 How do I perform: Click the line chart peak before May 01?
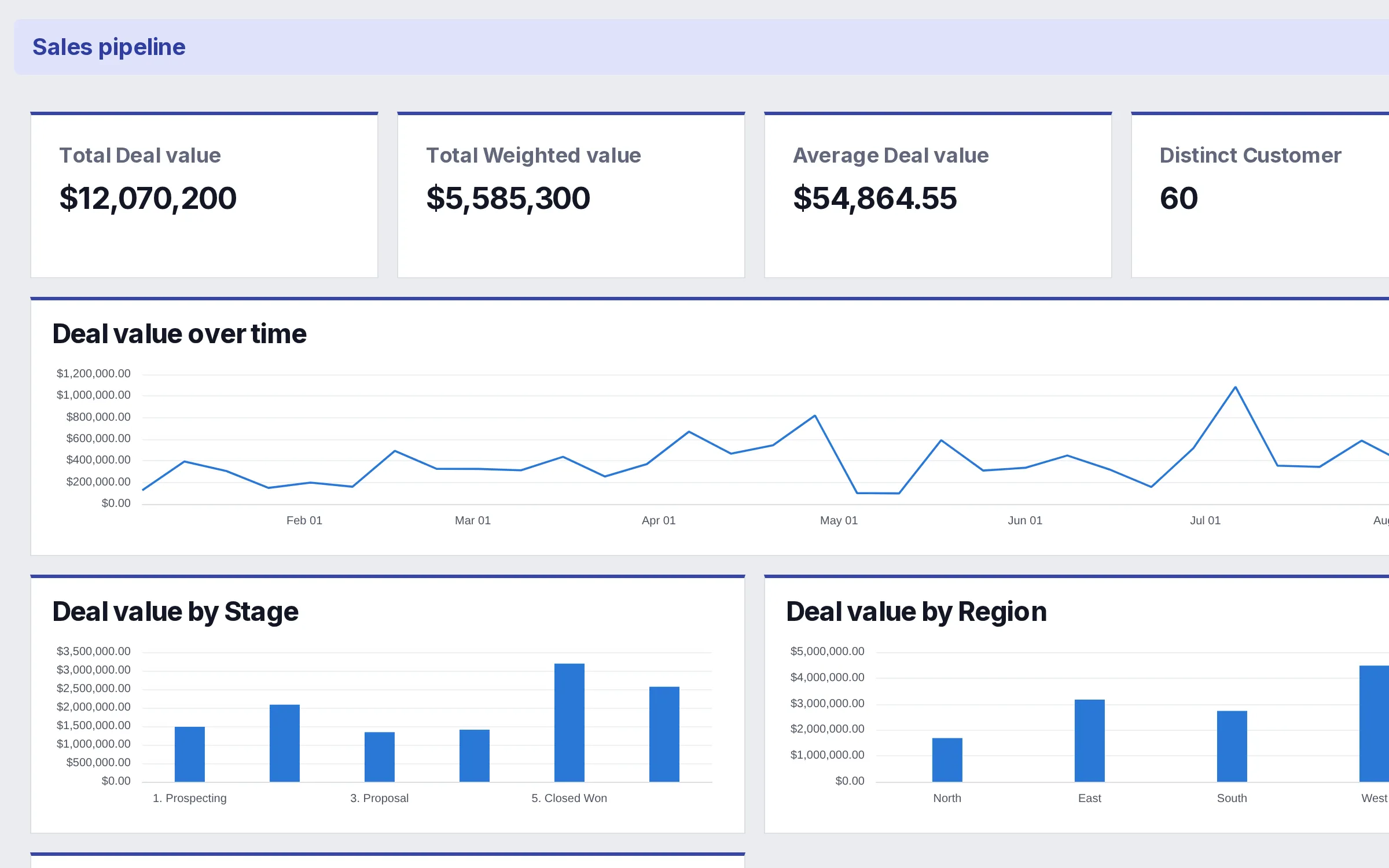click(815, 415)
